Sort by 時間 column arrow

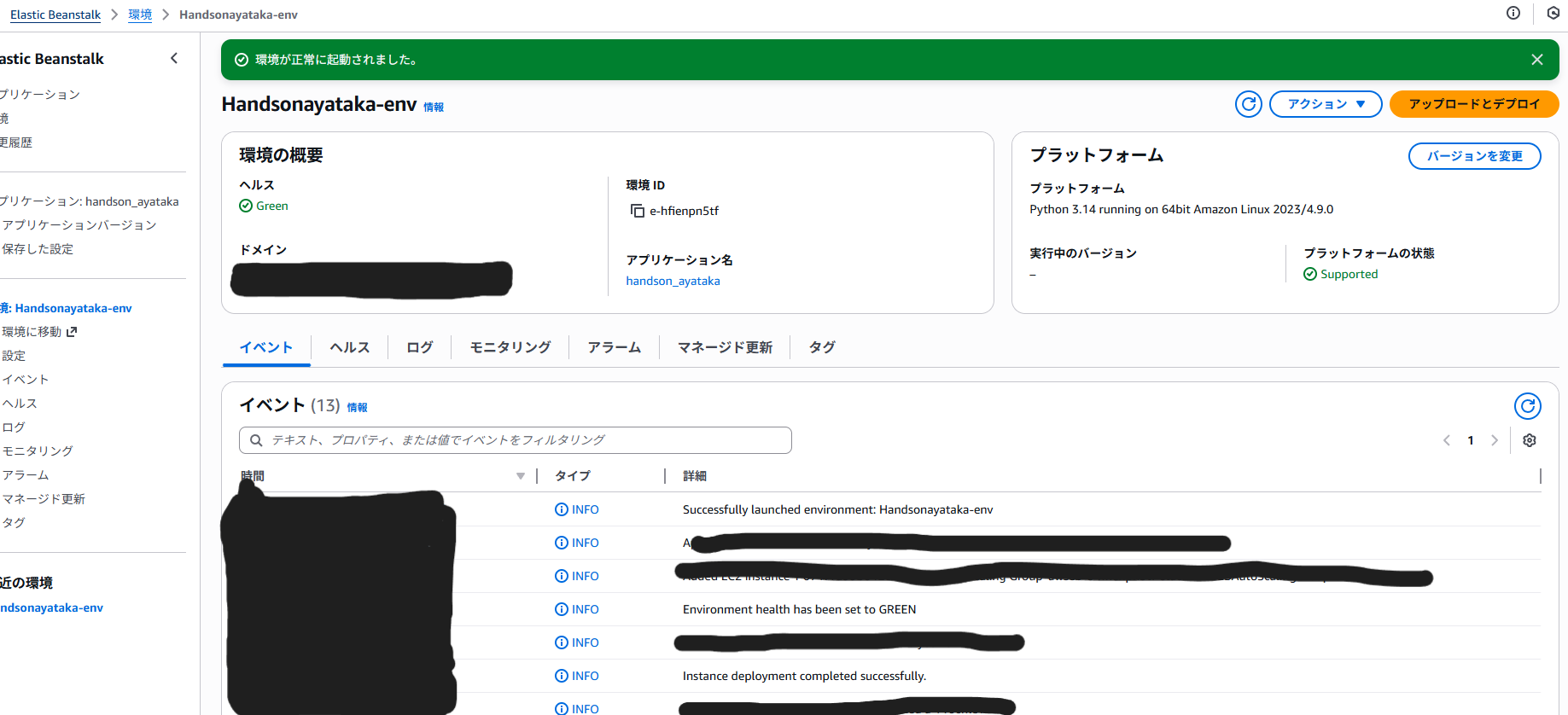click(521, 476)
